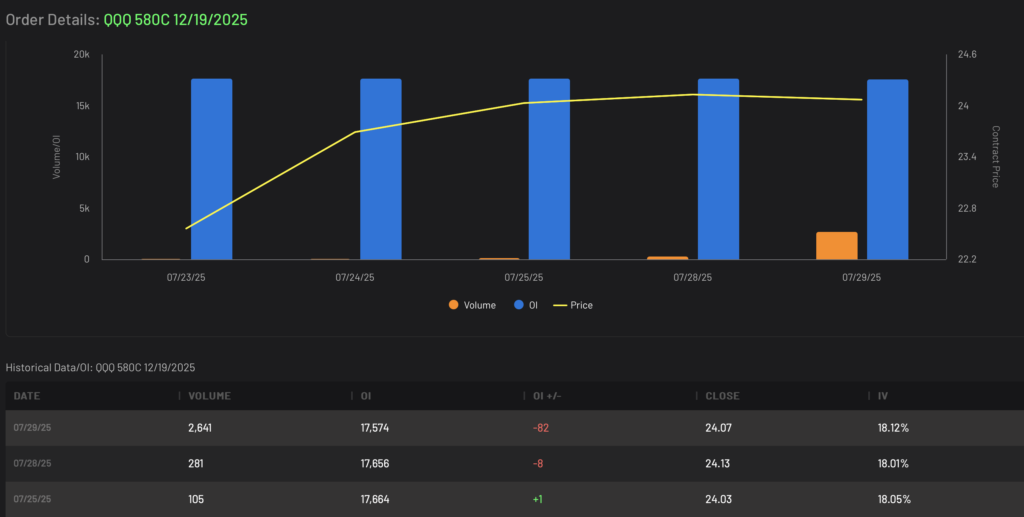The width and height of the screenshot is (1024, 517).
Task: Select the 07/28/25 orange volume bar
Action: pos(667,258)
